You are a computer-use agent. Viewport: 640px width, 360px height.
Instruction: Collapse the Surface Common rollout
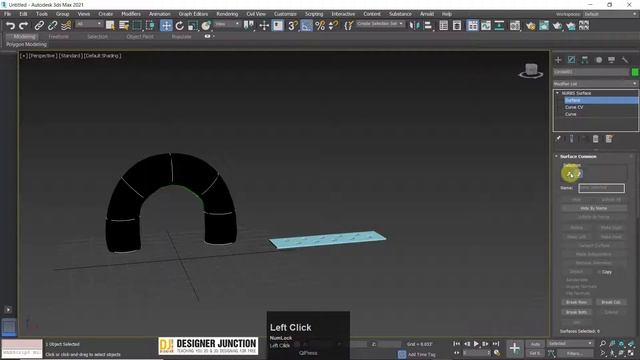click(x=556, y=156)
